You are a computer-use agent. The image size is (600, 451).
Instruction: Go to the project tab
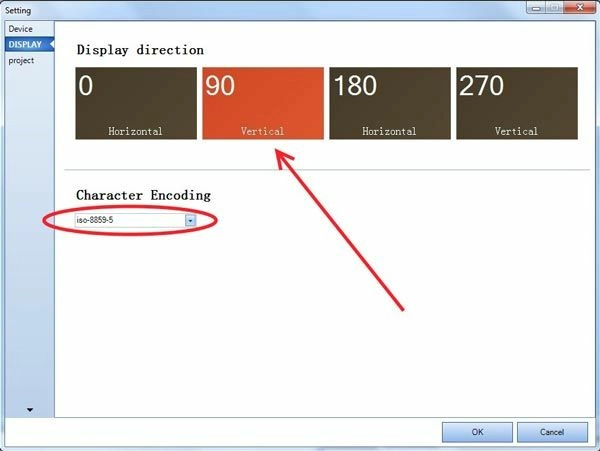(x=22, y=60)
